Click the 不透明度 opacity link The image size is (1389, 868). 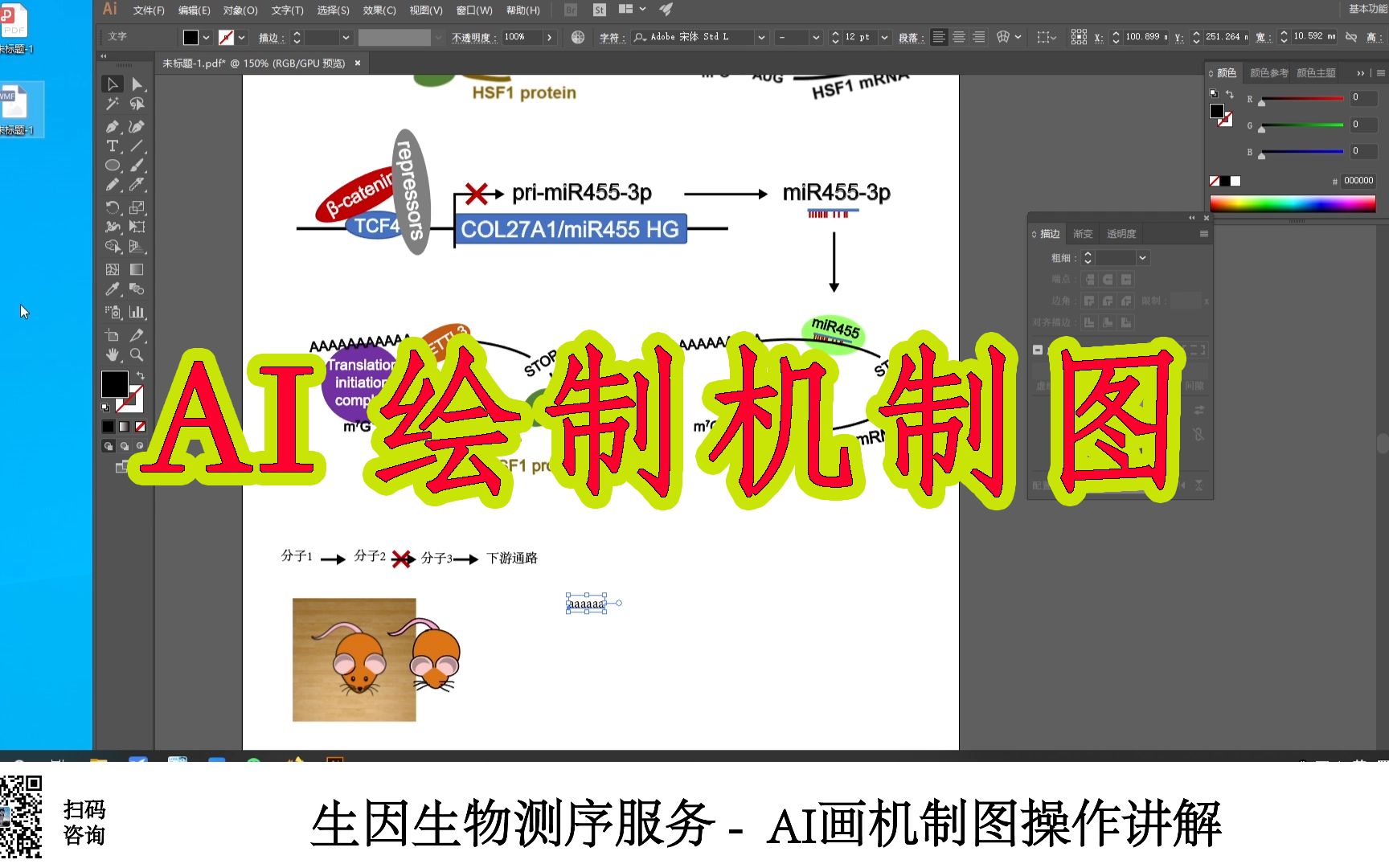(x=473, y=38)
